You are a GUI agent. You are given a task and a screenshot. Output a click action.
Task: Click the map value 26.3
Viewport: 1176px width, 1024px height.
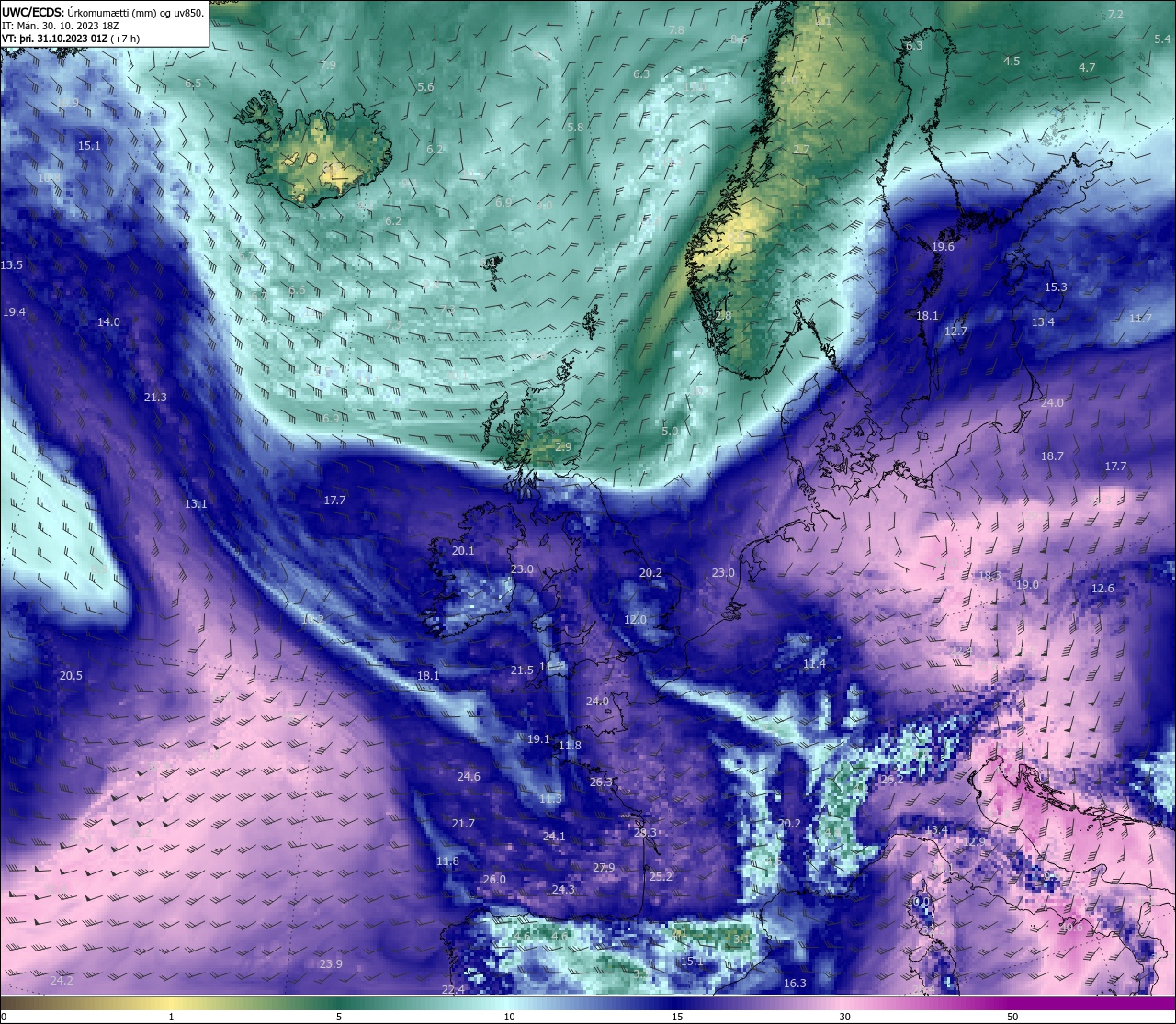coord(601,782)
